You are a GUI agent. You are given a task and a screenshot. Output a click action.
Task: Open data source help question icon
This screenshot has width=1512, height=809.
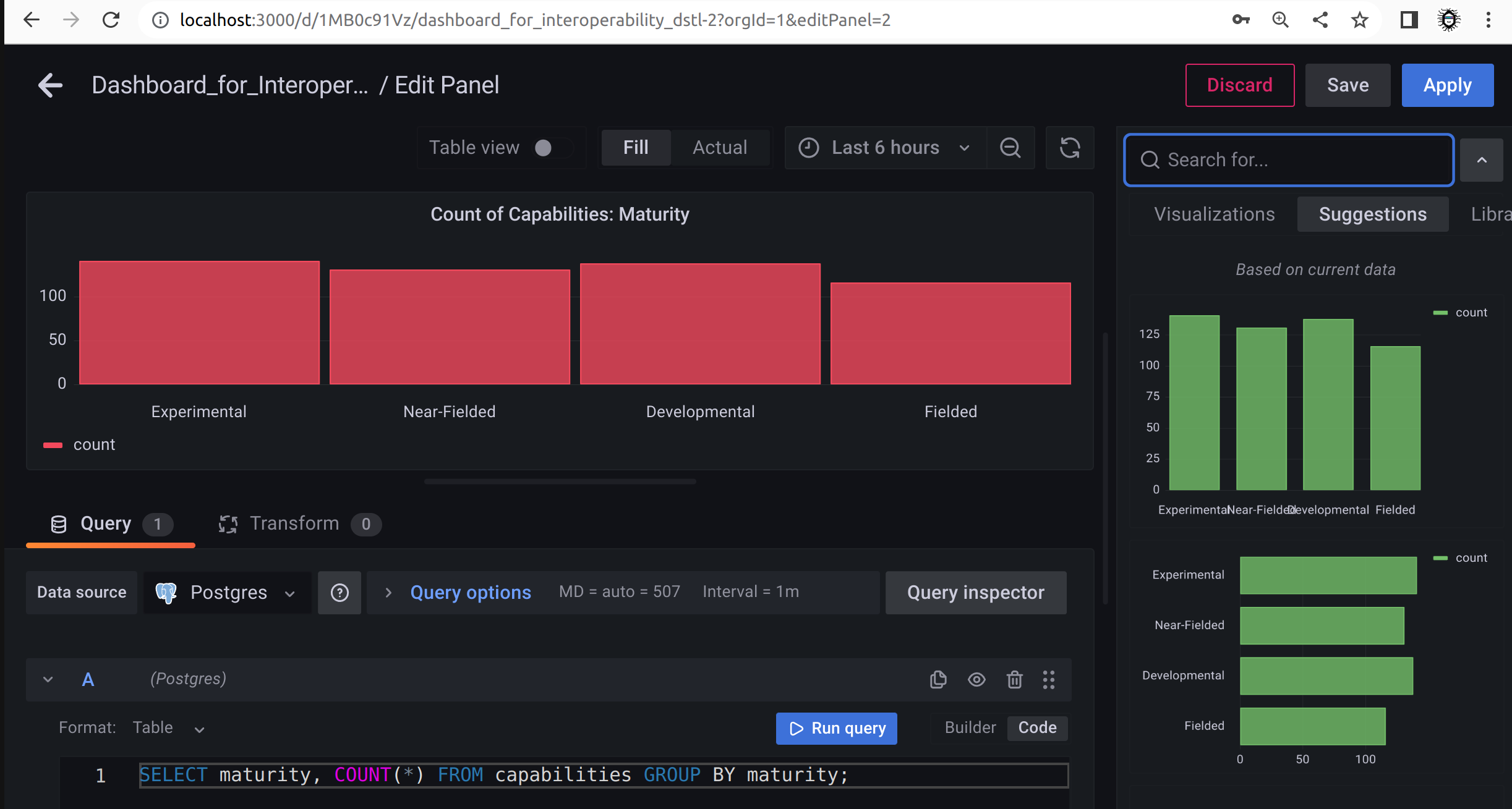tap(340, 593)
